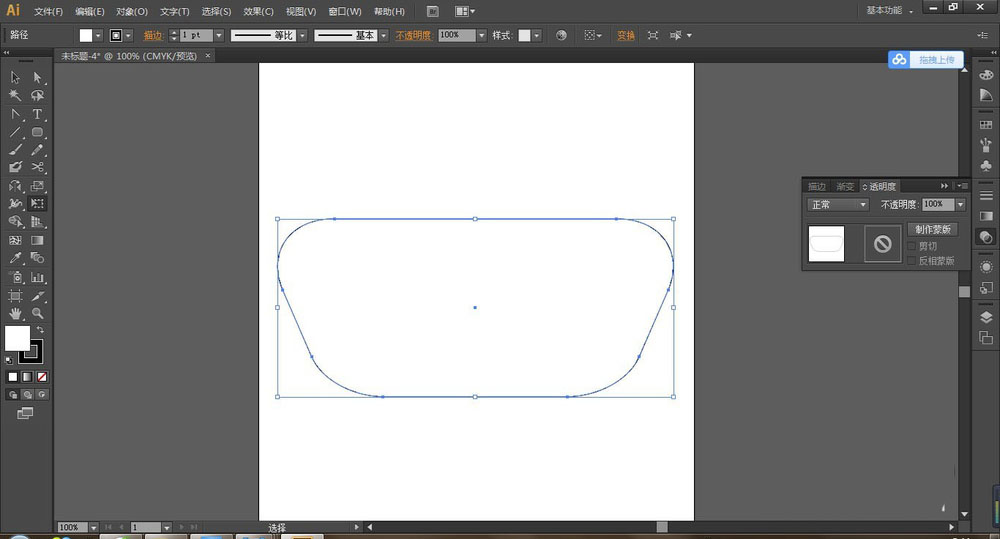Enable the 反相蒙版 (Invert Mask) checkbox
This screenshot has height=539, width=1000.
click(x=911, y=261)
